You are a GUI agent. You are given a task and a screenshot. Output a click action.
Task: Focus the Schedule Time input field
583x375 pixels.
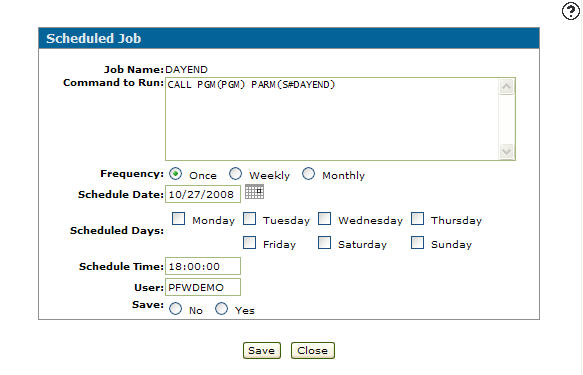point(203,266)
